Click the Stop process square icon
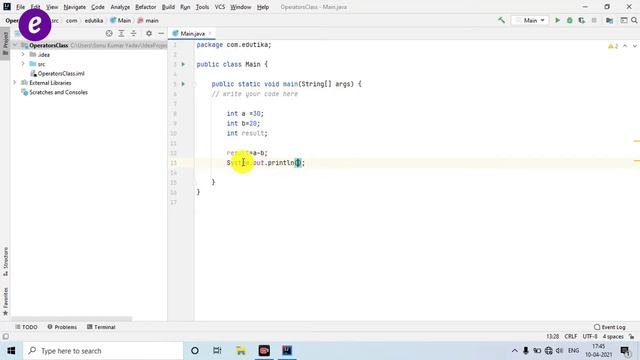Viewport: 640px width, 360px height. [x=594, y=20]
